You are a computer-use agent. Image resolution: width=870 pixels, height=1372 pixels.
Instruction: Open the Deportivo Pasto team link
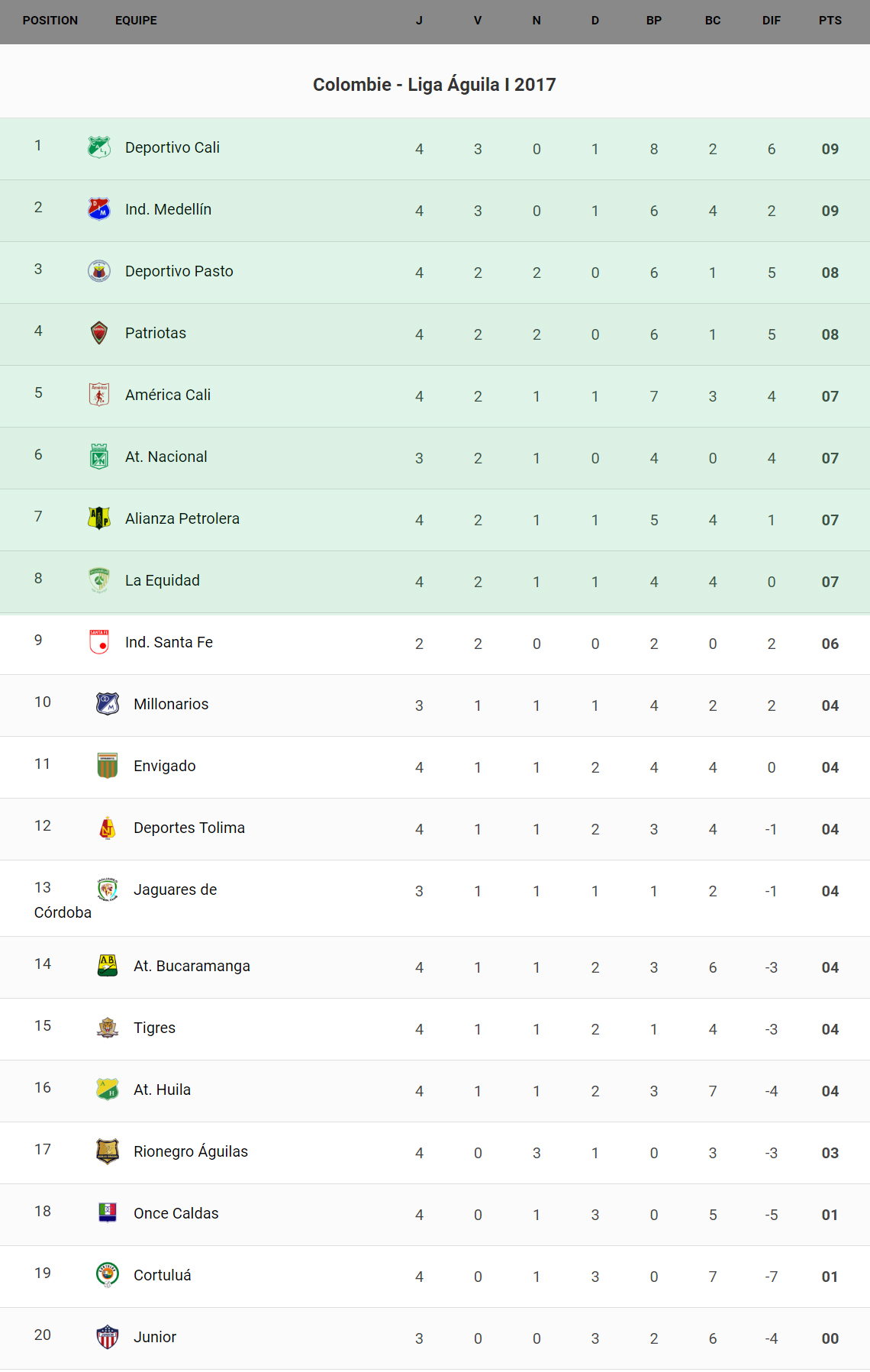coord(179,271)
